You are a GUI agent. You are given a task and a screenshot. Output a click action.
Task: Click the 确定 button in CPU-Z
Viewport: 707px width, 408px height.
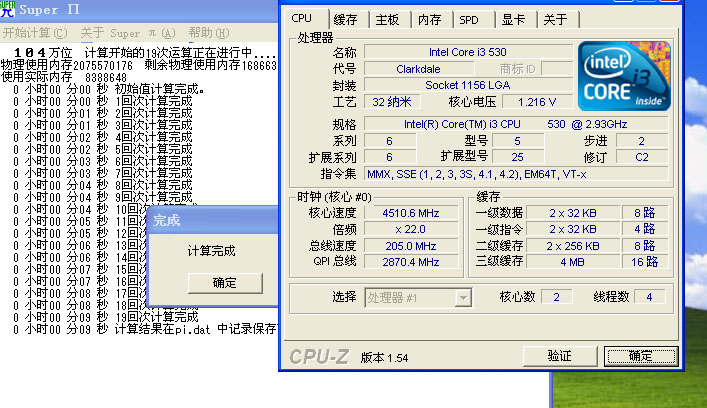tap(641, 356)
